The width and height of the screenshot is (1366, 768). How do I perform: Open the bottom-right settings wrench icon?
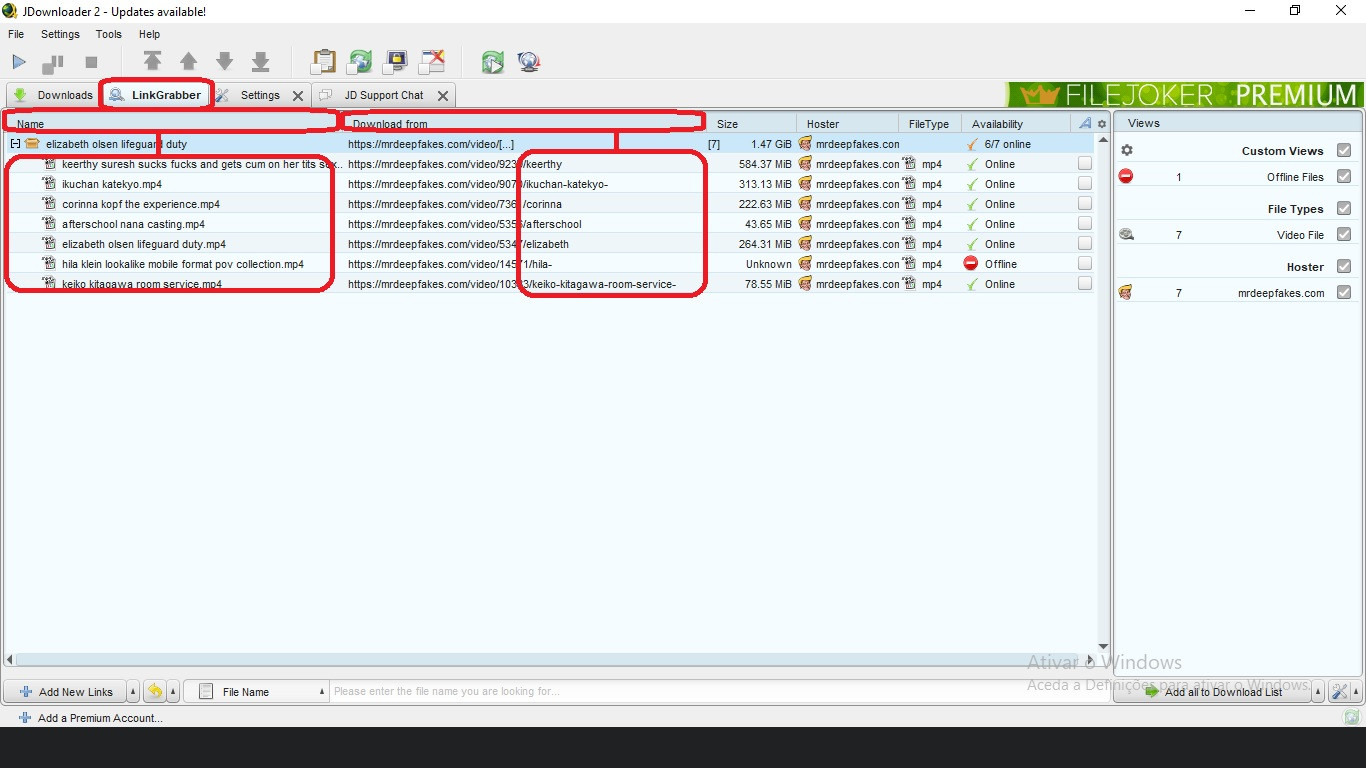1339,692
